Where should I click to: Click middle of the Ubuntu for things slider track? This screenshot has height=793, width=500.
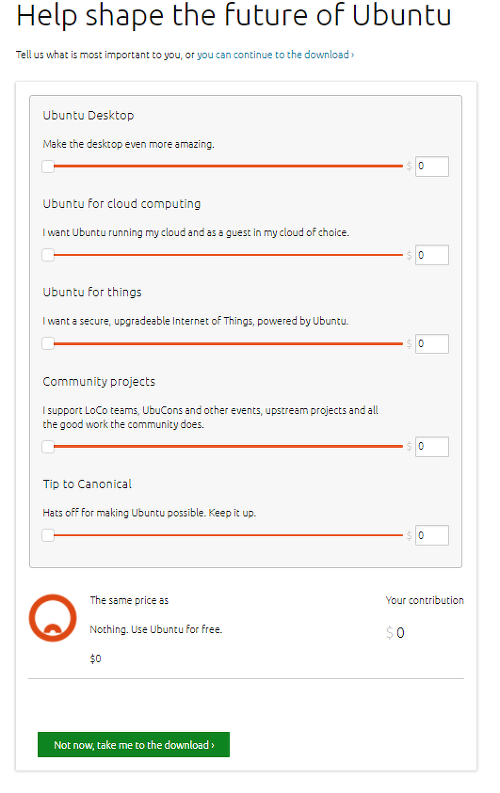pos(228,343)
